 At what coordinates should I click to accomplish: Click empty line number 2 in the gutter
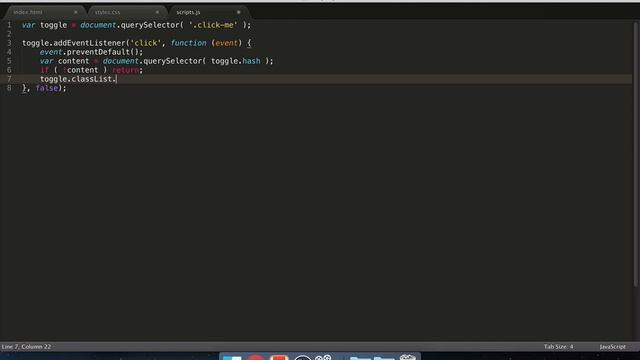pyautogui.click(x=9, y=34)
